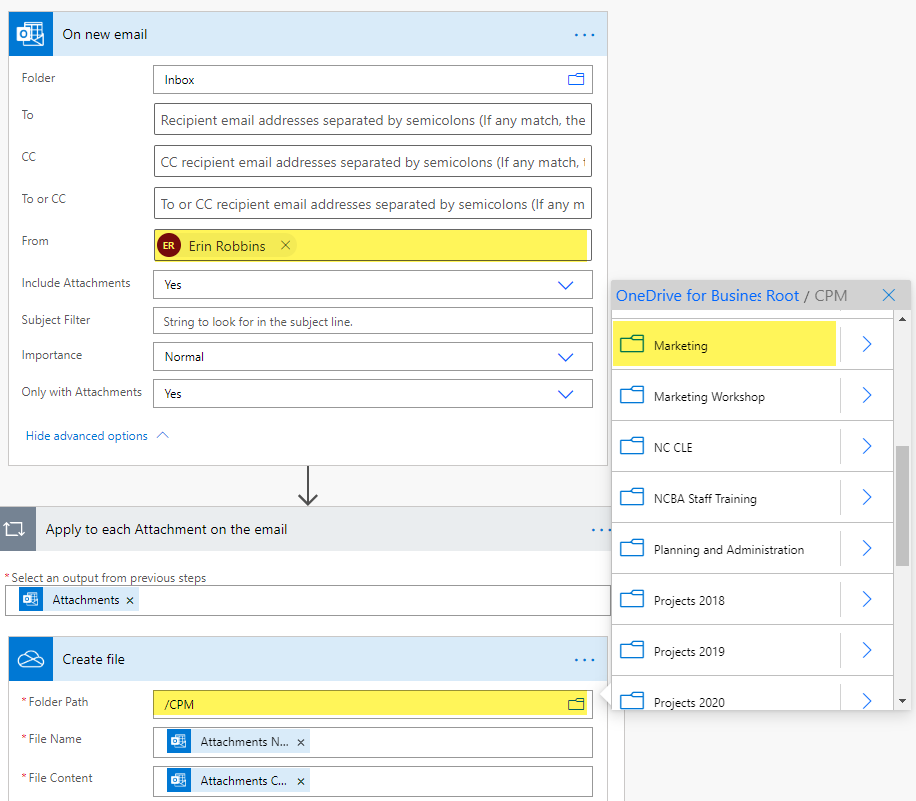Screen dimensions: 916x801
Task: Expand the Include Attachments dropdown
Action: click(566, 285)
